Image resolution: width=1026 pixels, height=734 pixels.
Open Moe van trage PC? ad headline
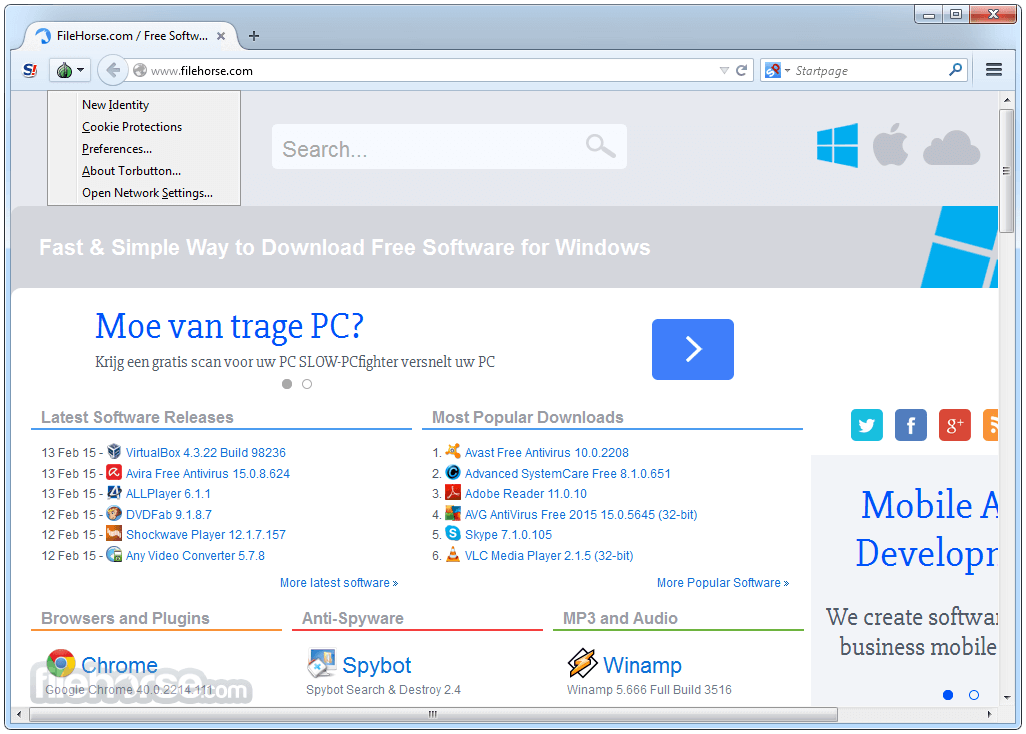pyautogui.click(x=229, y=326)
